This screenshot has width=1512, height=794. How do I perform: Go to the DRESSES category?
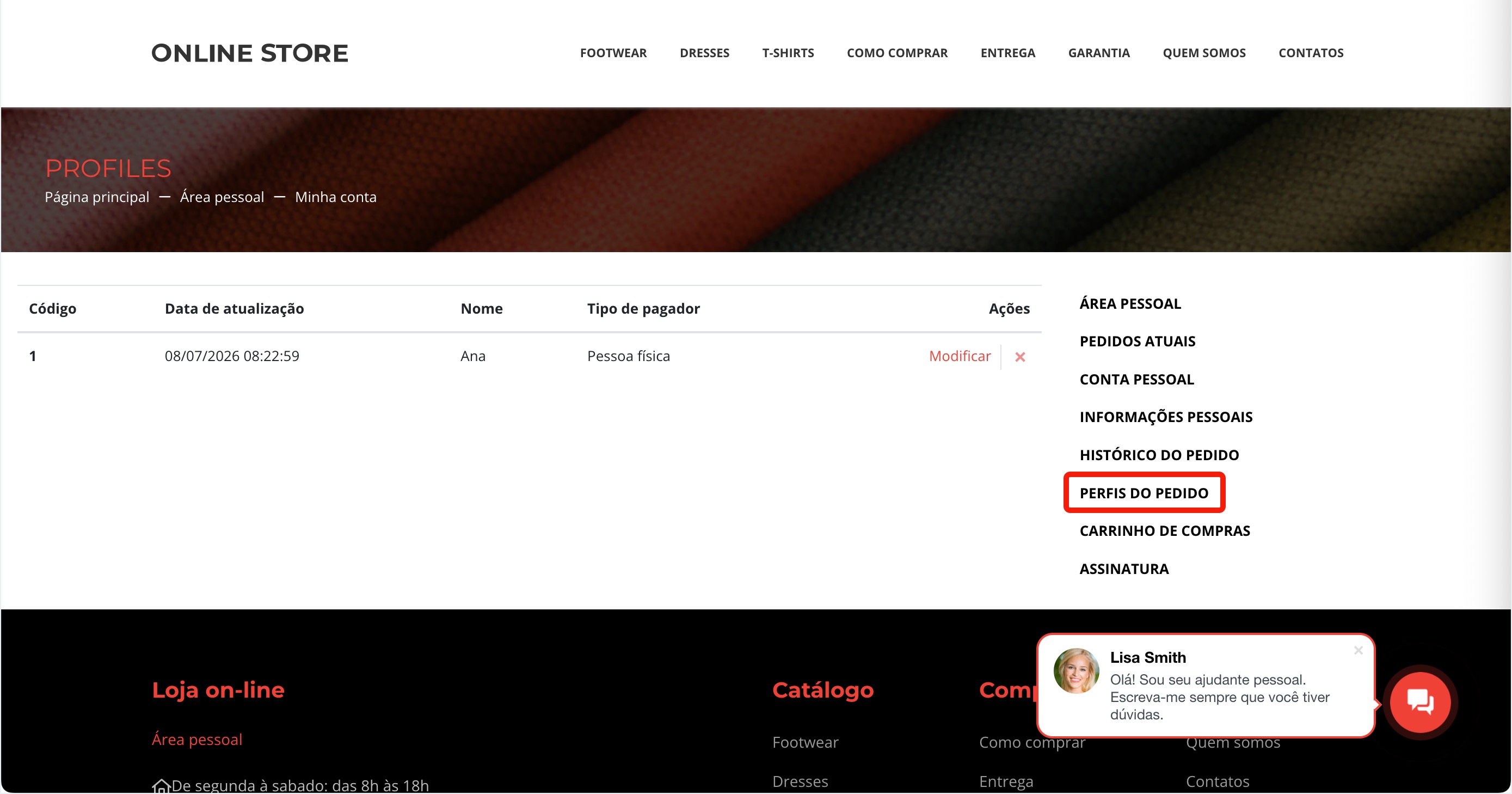click(x=704, y=53)
